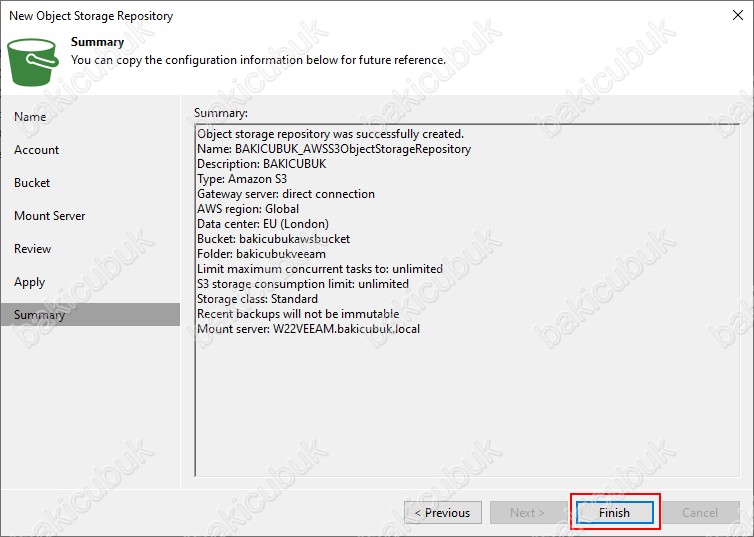Viewport: 754px width, 537px height.
Task: Click the greyed-out Cancel button
Action: pos(700,512)
